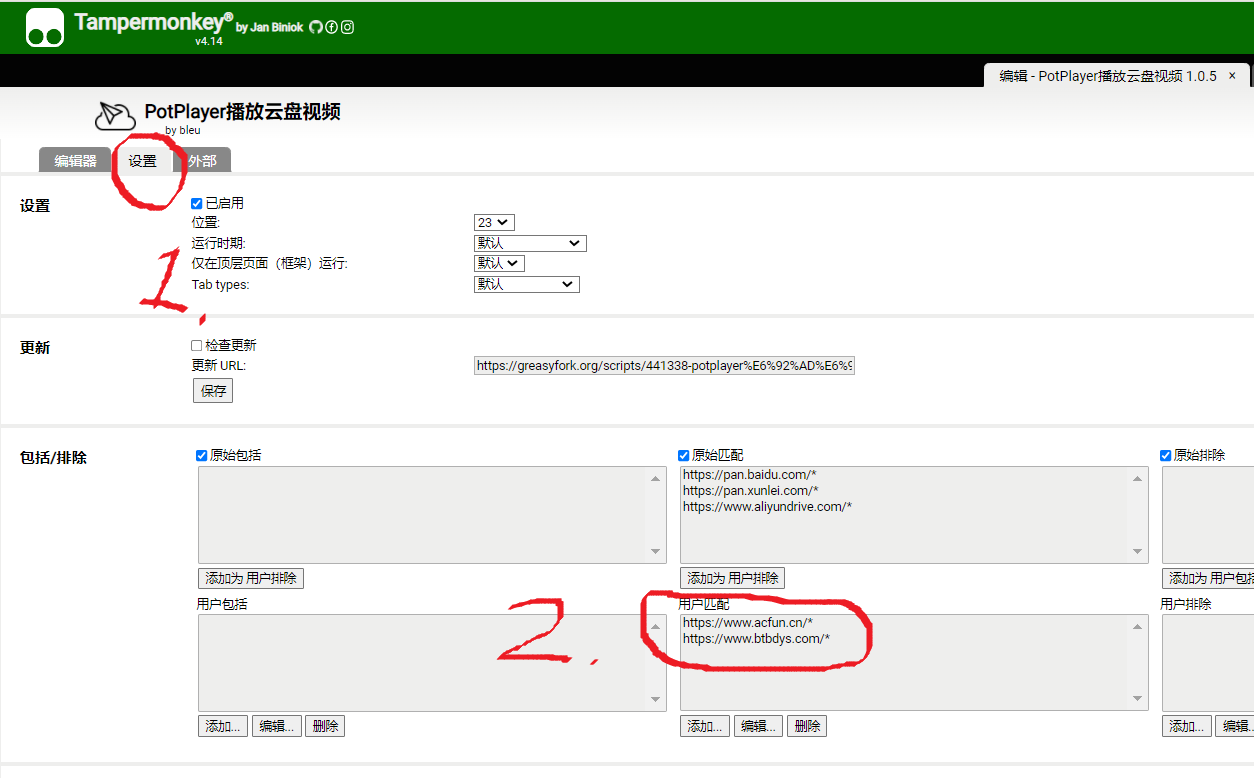The image size is (1254, 778).
Task: Open the Tab types dropdown
Action: 527,284
